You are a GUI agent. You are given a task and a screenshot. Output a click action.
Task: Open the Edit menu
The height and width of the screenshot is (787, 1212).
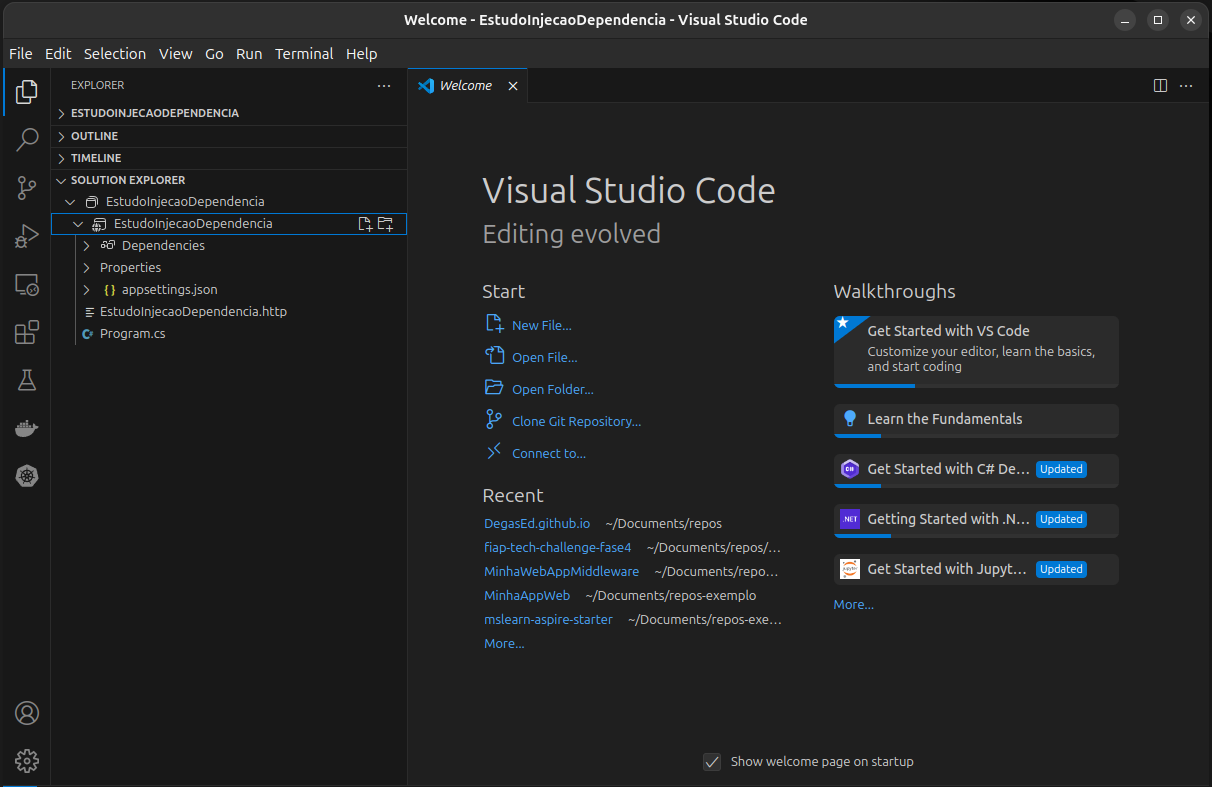tap(58, 54)
